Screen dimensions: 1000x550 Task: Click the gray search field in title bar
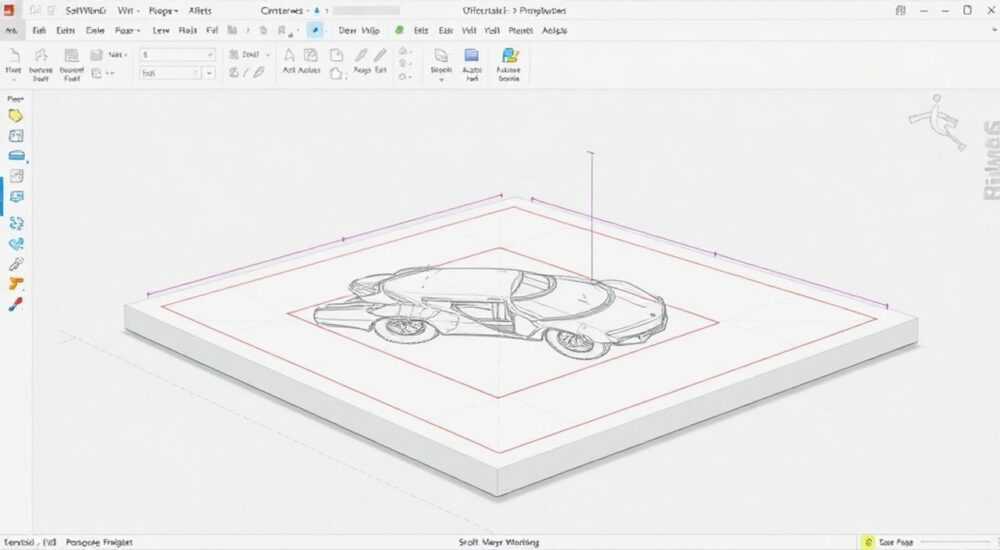click(x=367, y=11)
